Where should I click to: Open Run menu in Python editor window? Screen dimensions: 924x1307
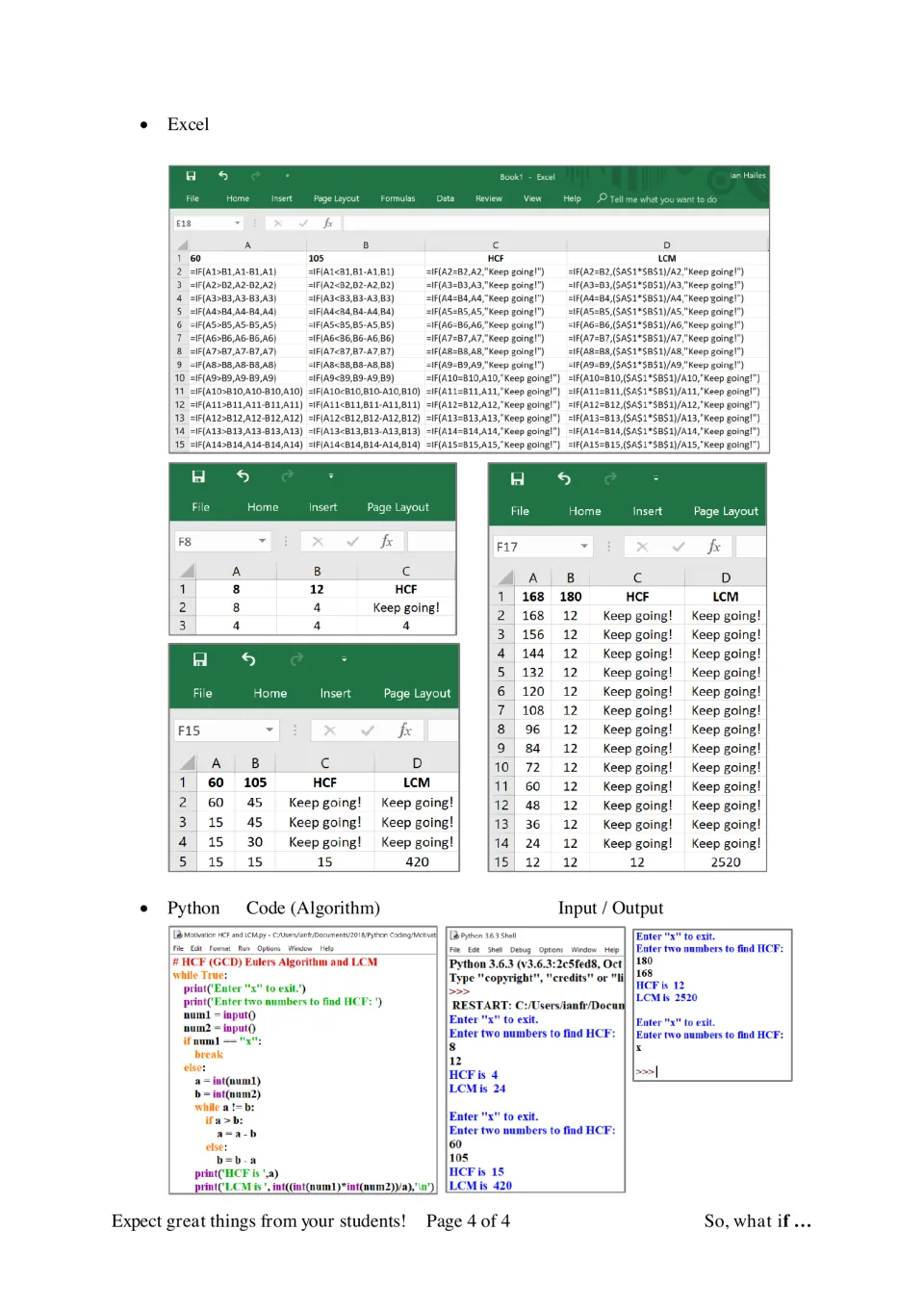click(244, 949)
